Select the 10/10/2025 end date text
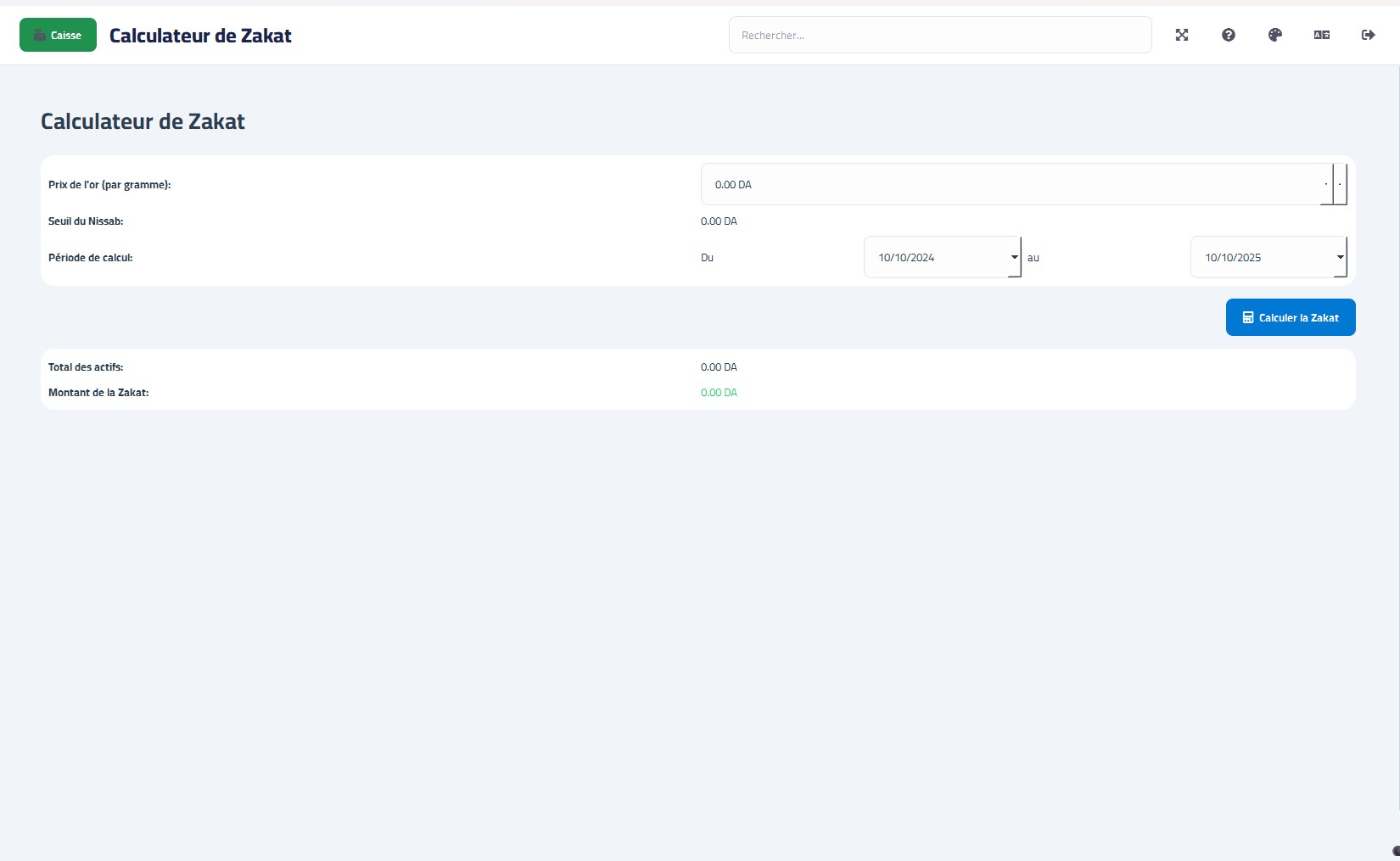 click(1233, 257)
